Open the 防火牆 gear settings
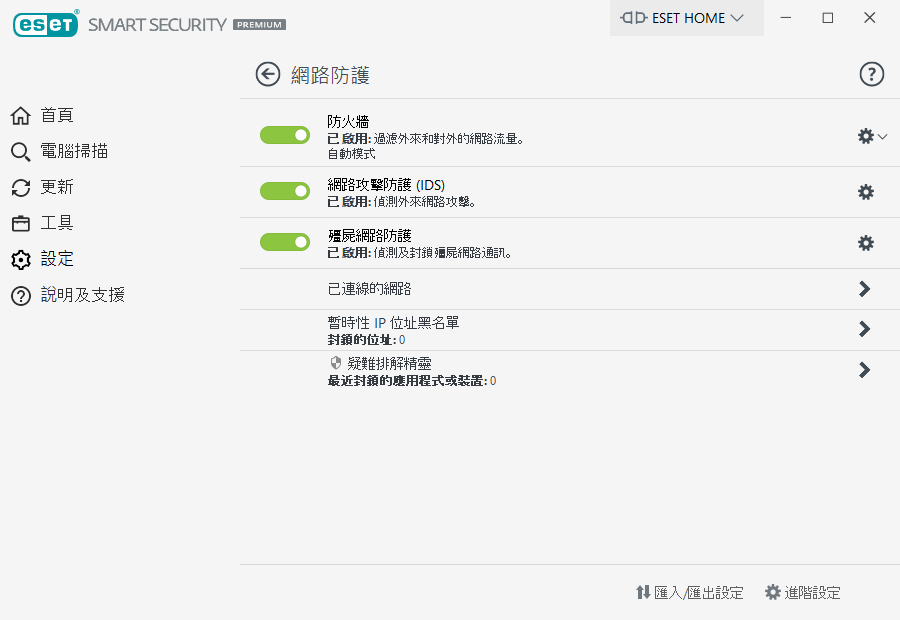The width and height of the screenshot is (900, 620). (x=866, y=136)
